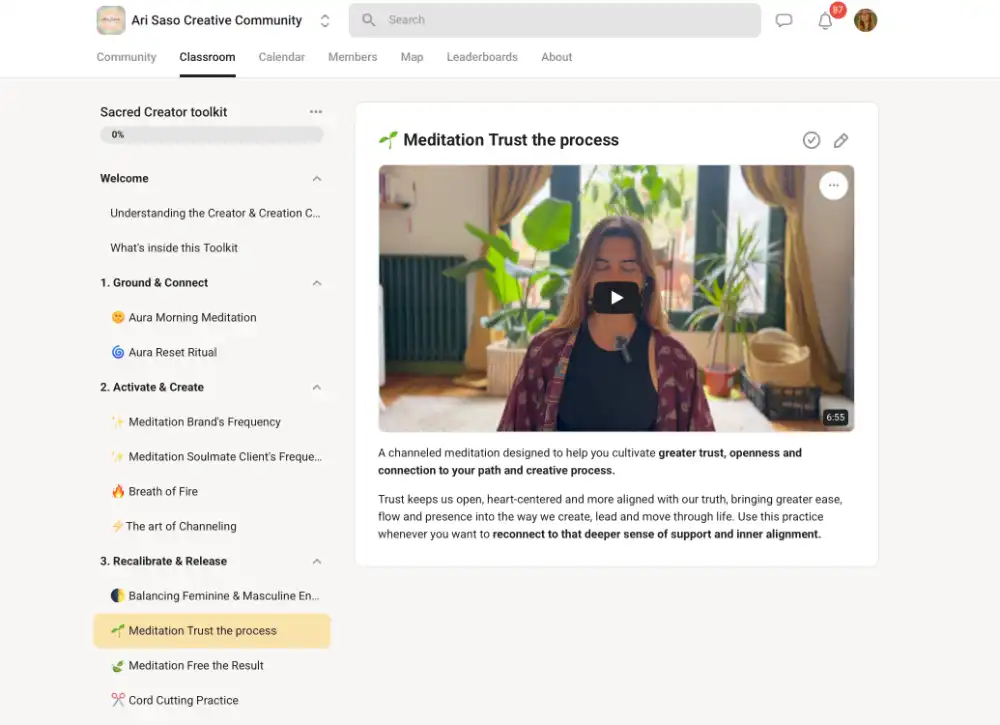The image size is (1000, 725).
Task: Open the Map tab
Action: pos(412,57)
